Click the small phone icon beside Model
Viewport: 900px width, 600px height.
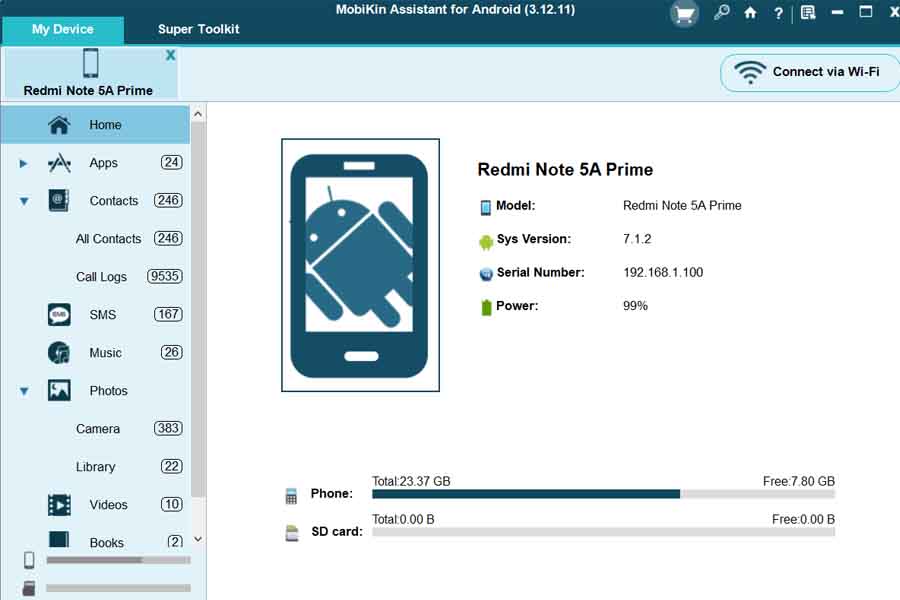point(486,207)
